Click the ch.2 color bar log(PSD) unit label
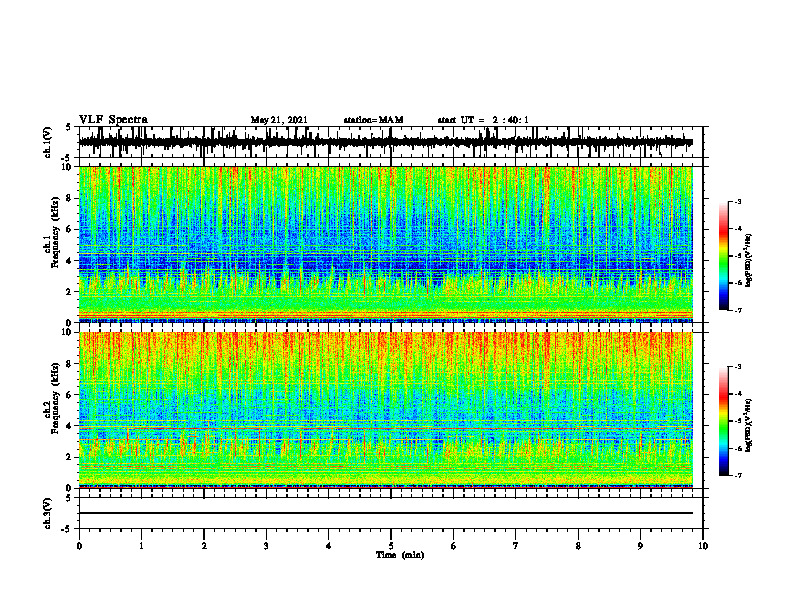The height and width of the screenshot is (612, 792). 749,425
